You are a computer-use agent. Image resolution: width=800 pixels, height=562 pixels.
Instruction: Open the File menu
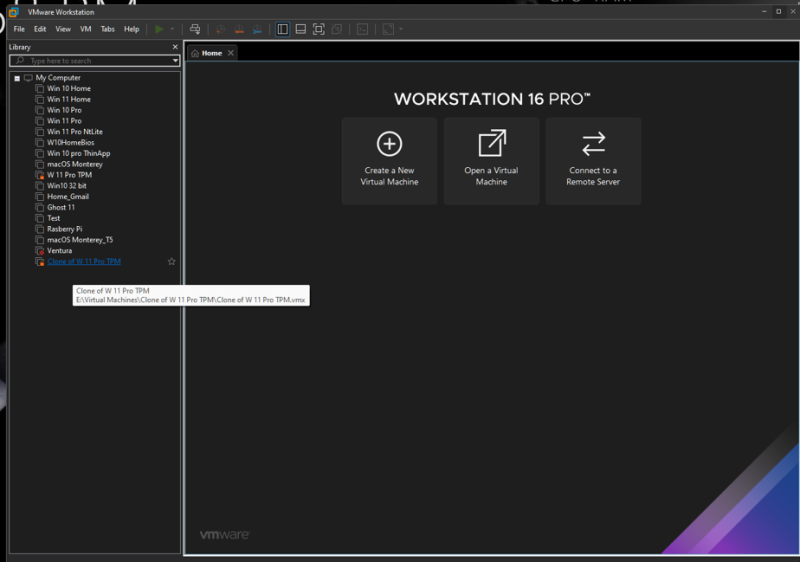pos(19,29)
